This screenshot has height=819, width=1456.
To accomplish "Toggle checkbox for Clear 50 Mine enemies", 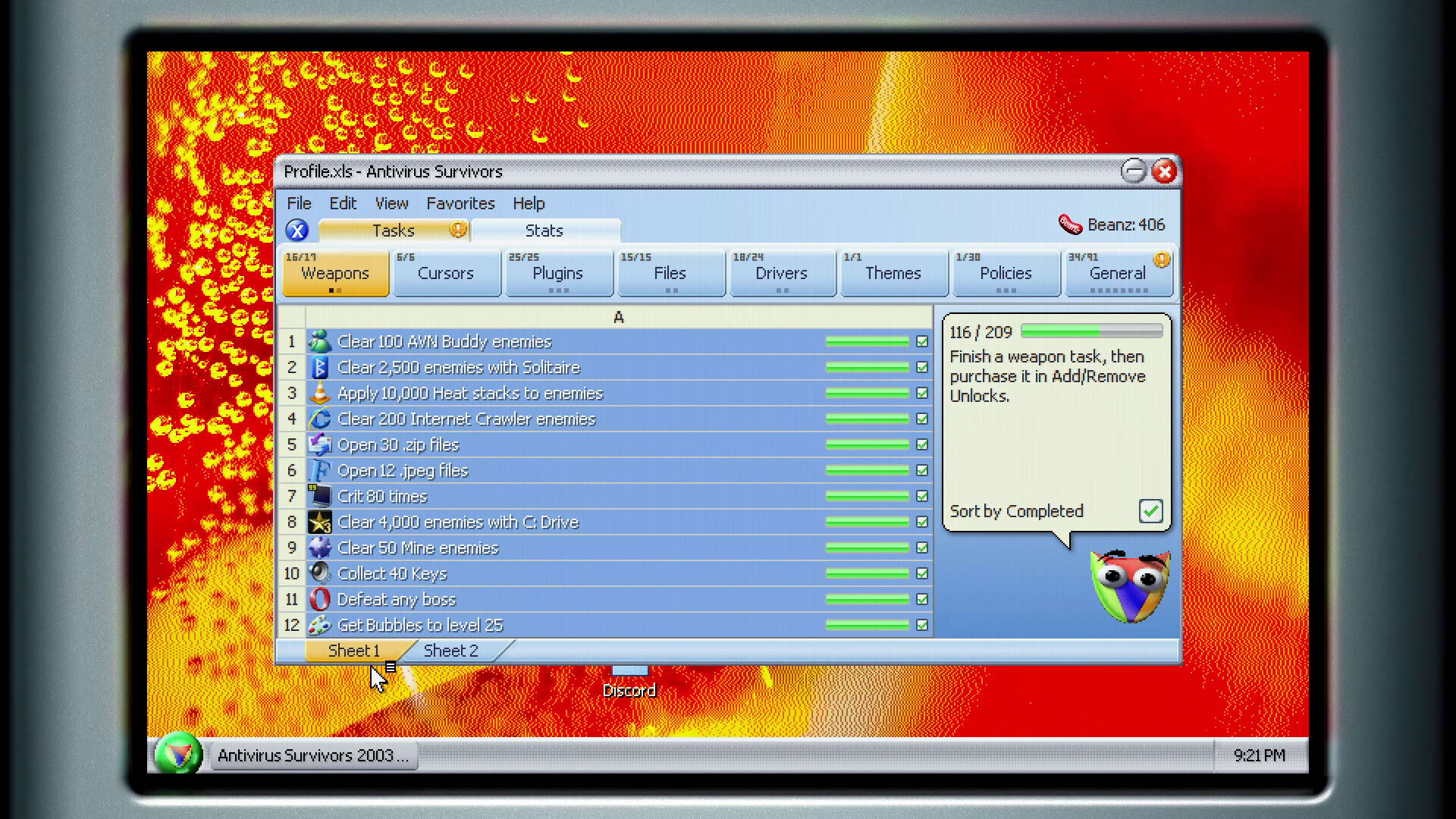I will pyautogui.click(x=922, y=548).
